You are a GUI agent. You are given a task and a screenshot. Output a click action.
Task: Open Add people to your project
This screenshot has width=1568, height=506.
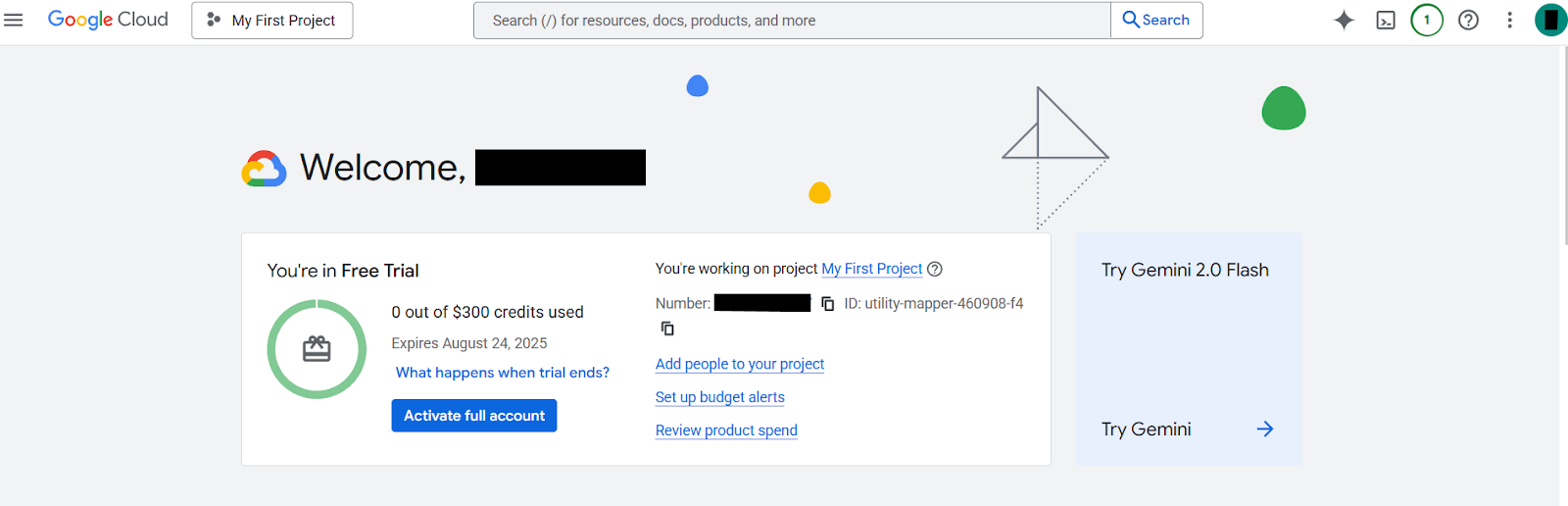pyautogui.click(x=740, y=364)
